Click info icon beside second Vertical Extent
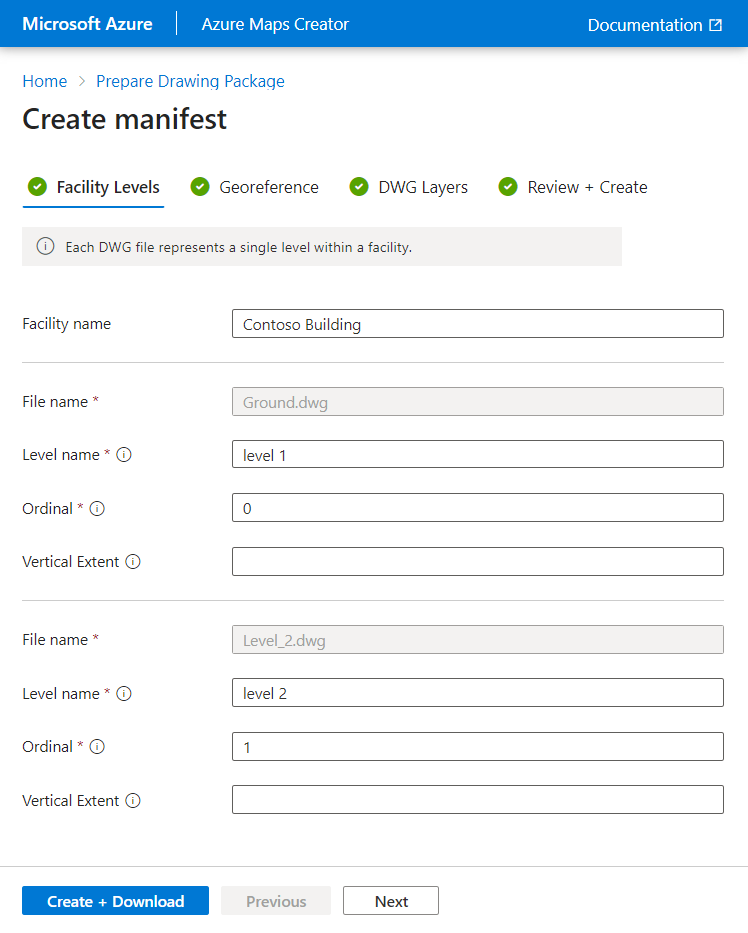This screenshot has height=933, width=748. [x=133, y=801]
